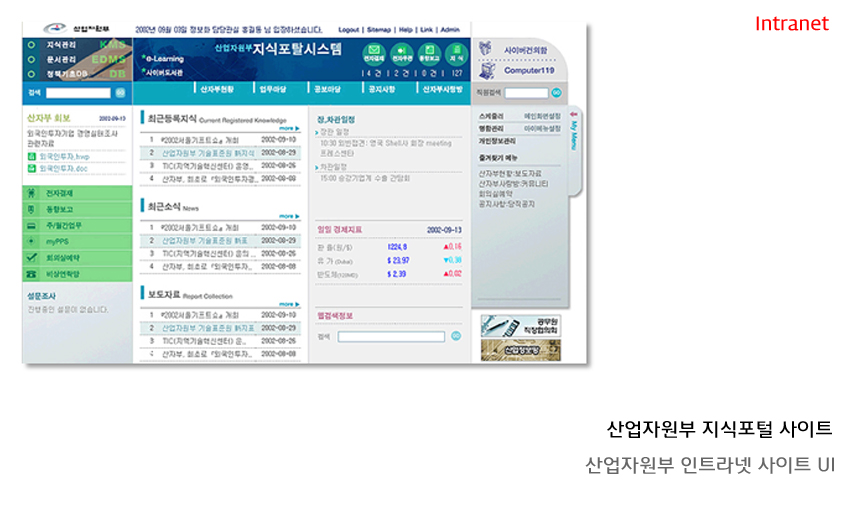Click the second green sidebar menu icon
Image resolution: width=853 pixels, height=505 pixels.
pos(32,210)
